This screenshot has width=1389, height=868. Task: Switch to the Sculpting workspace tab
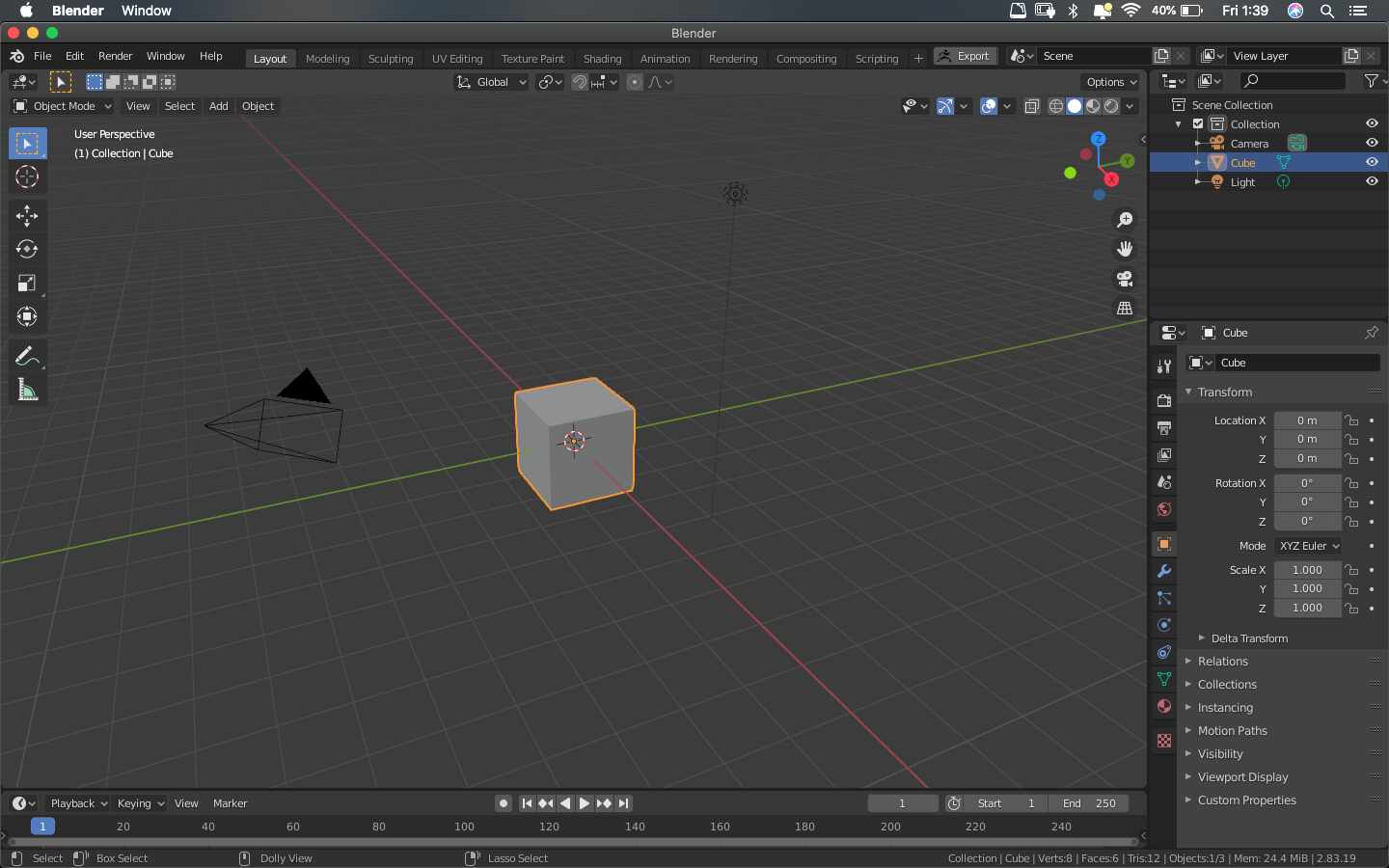pyautogui.click(x=390, y=59)
